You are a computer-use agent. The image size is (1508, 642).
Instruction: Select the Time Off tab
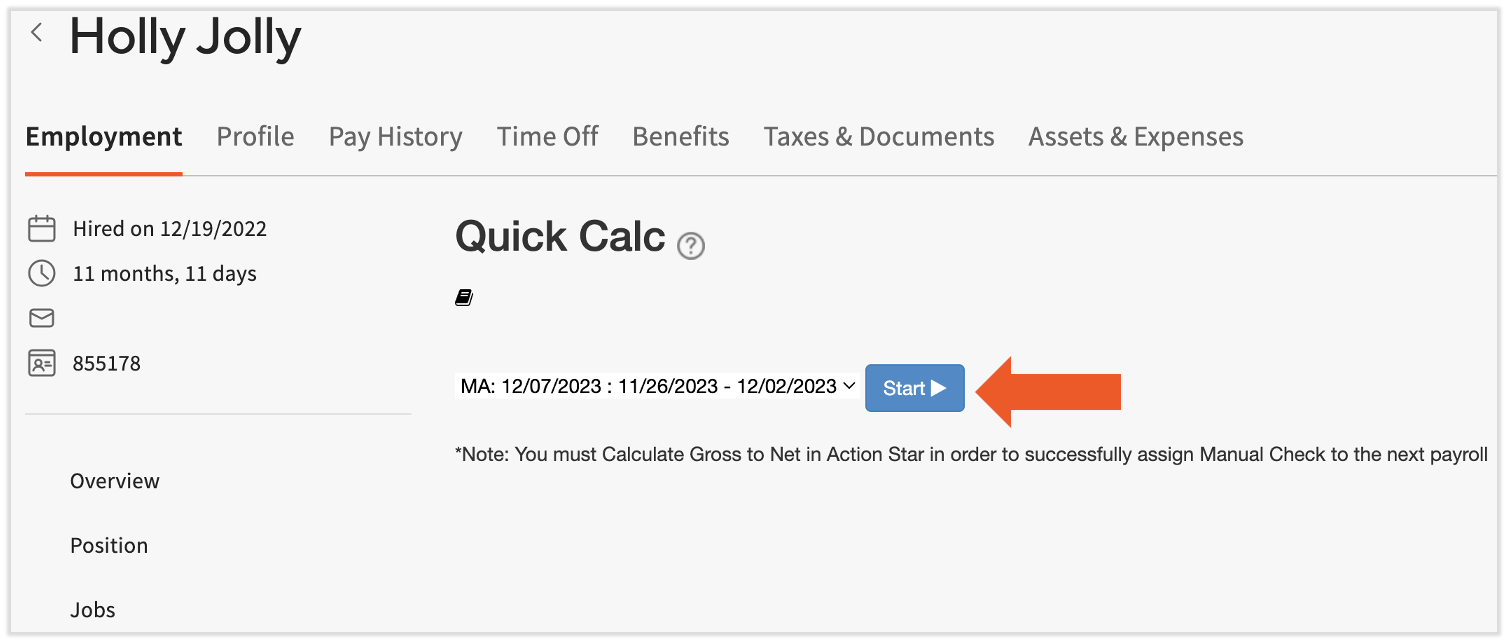click(x=547, y=136)
